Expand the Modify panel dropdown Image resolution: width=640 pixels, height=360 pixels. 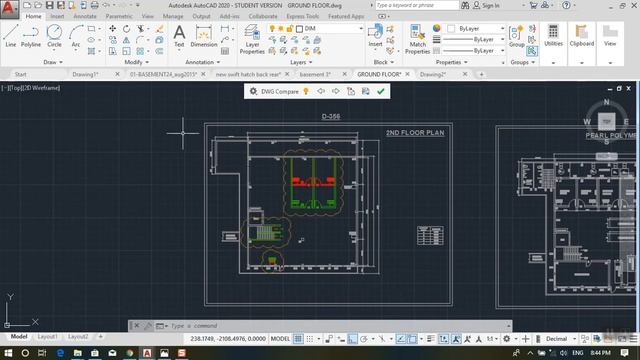[x=136, y=62]
